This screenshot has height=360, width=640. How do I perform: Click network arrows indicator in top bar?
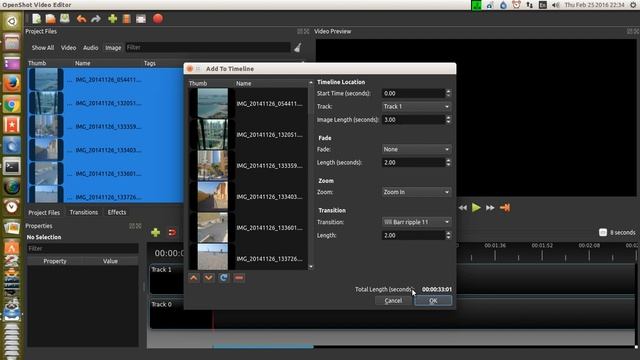(x=529, y=5)
